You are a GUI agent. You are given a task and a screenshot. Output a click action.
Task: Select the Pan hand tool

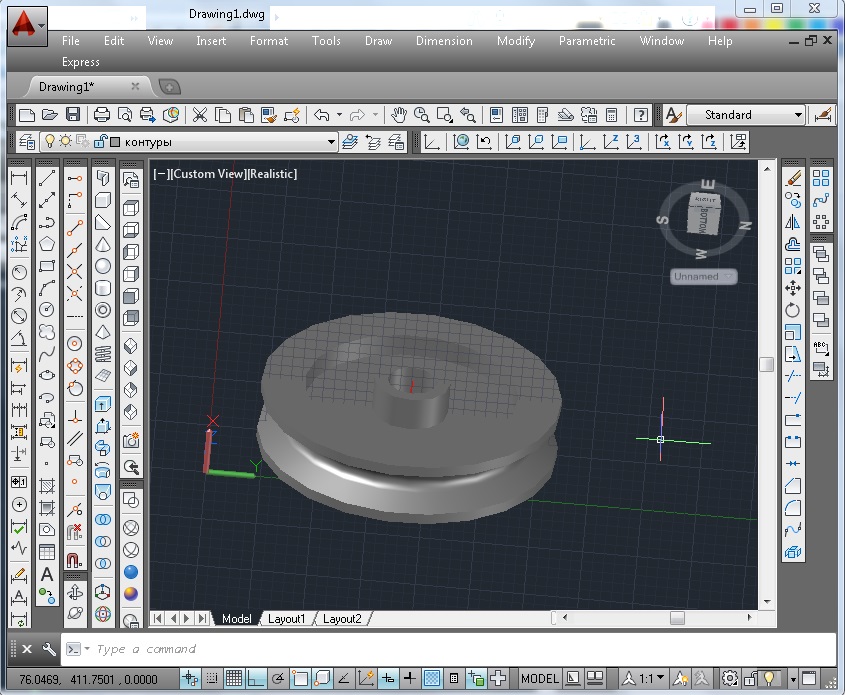tap(399, 115)
